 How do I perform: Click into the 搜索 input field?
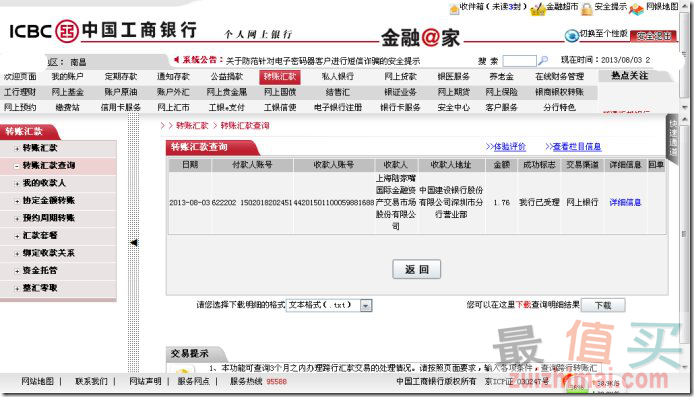(x=520, y=61)
